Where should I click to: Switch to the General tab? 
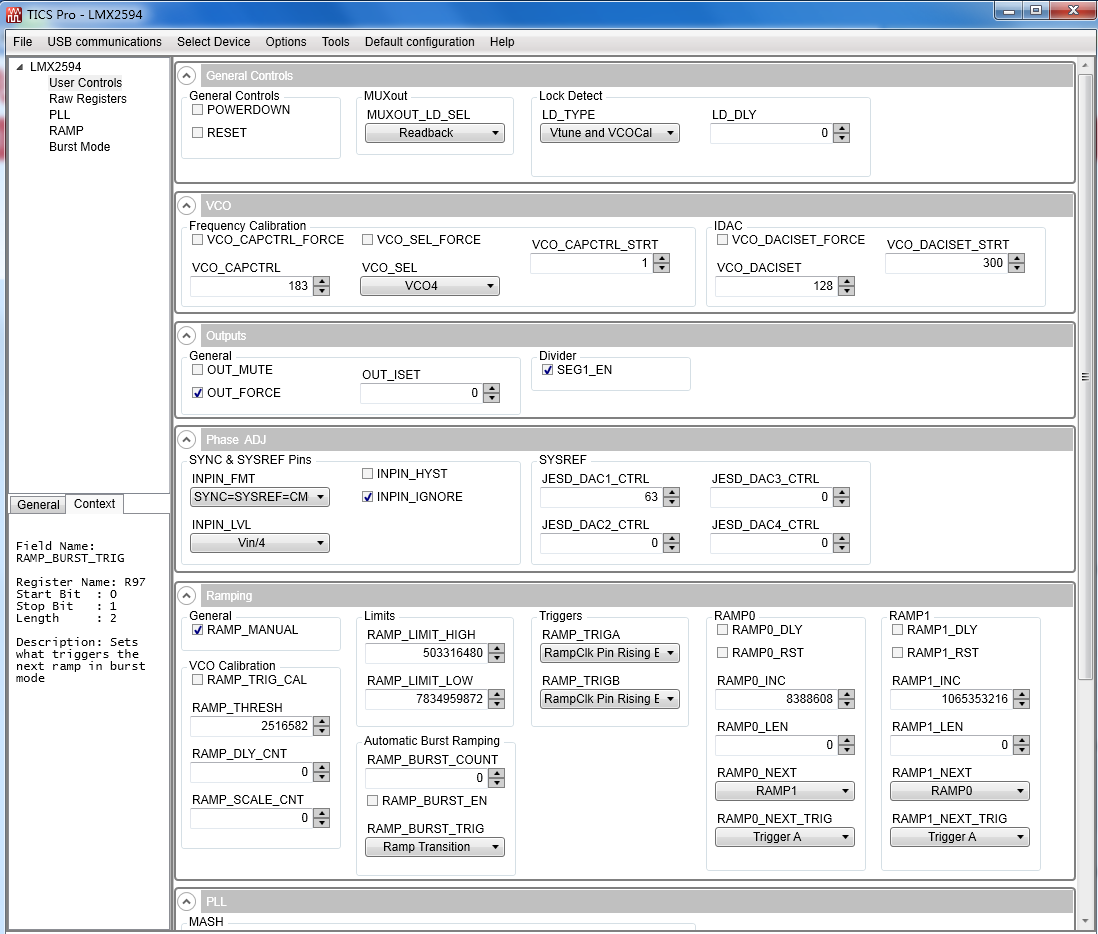pos(38,505)
